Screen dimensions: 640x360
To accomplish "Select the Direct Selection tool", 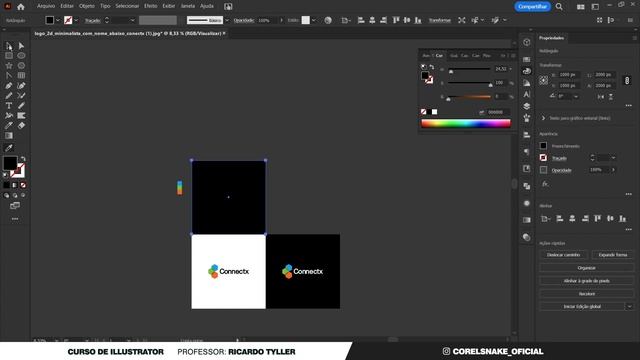I will click(21, 46).
